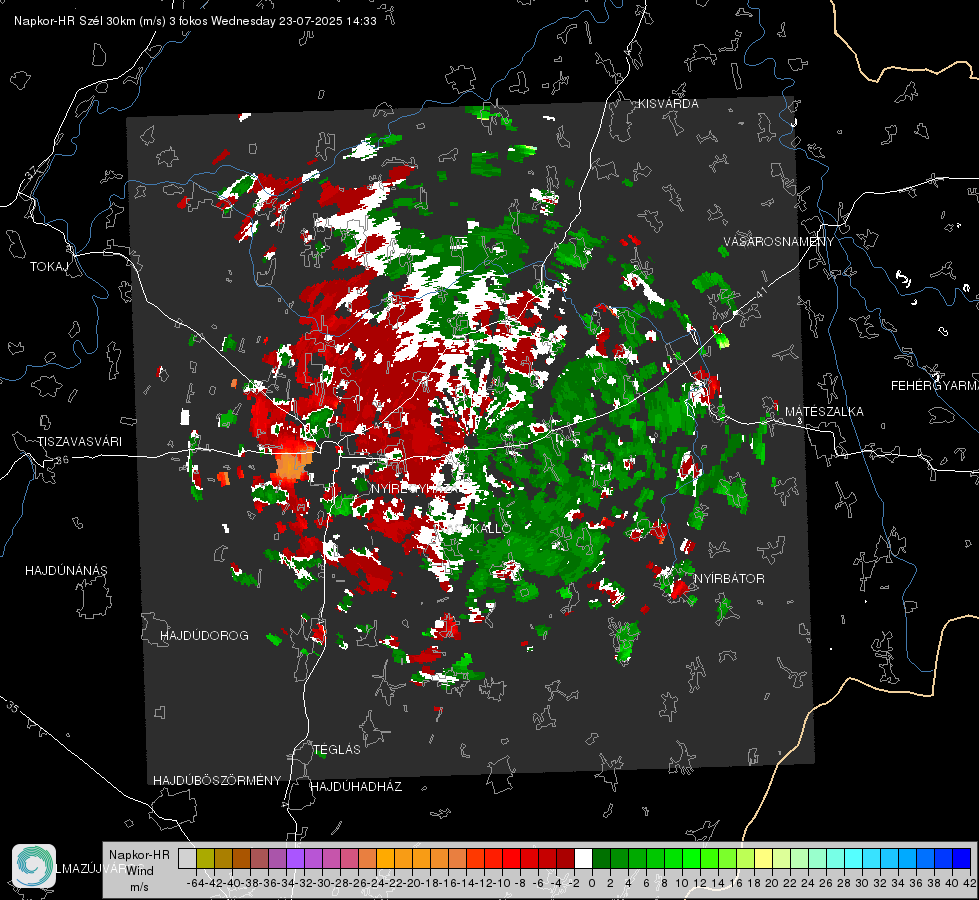The image size is (979, 900).
Task: Click the HAJDÚHADHÁZ town label
Action: point(356,787)
